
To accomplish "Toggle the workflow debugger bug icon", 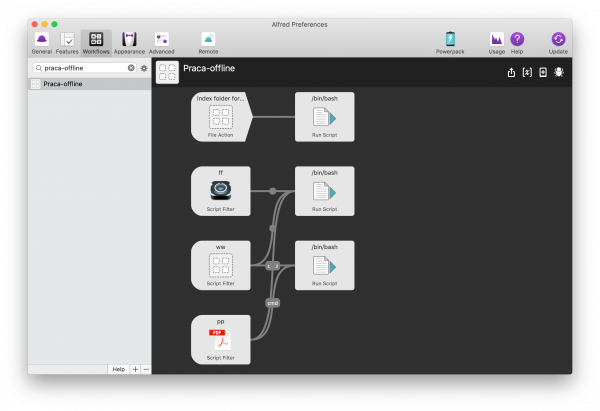I will pos(559,72).
